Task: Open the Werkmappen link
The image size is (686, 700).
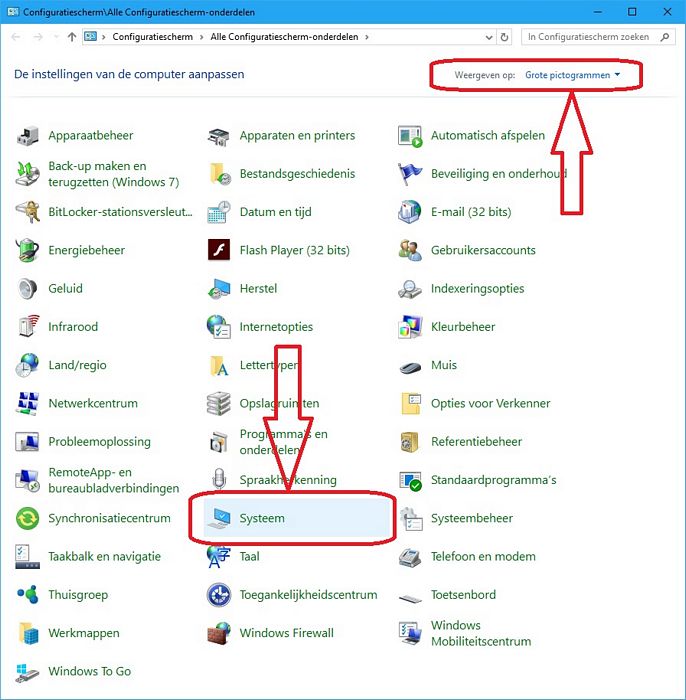Action: coord(84,633)
